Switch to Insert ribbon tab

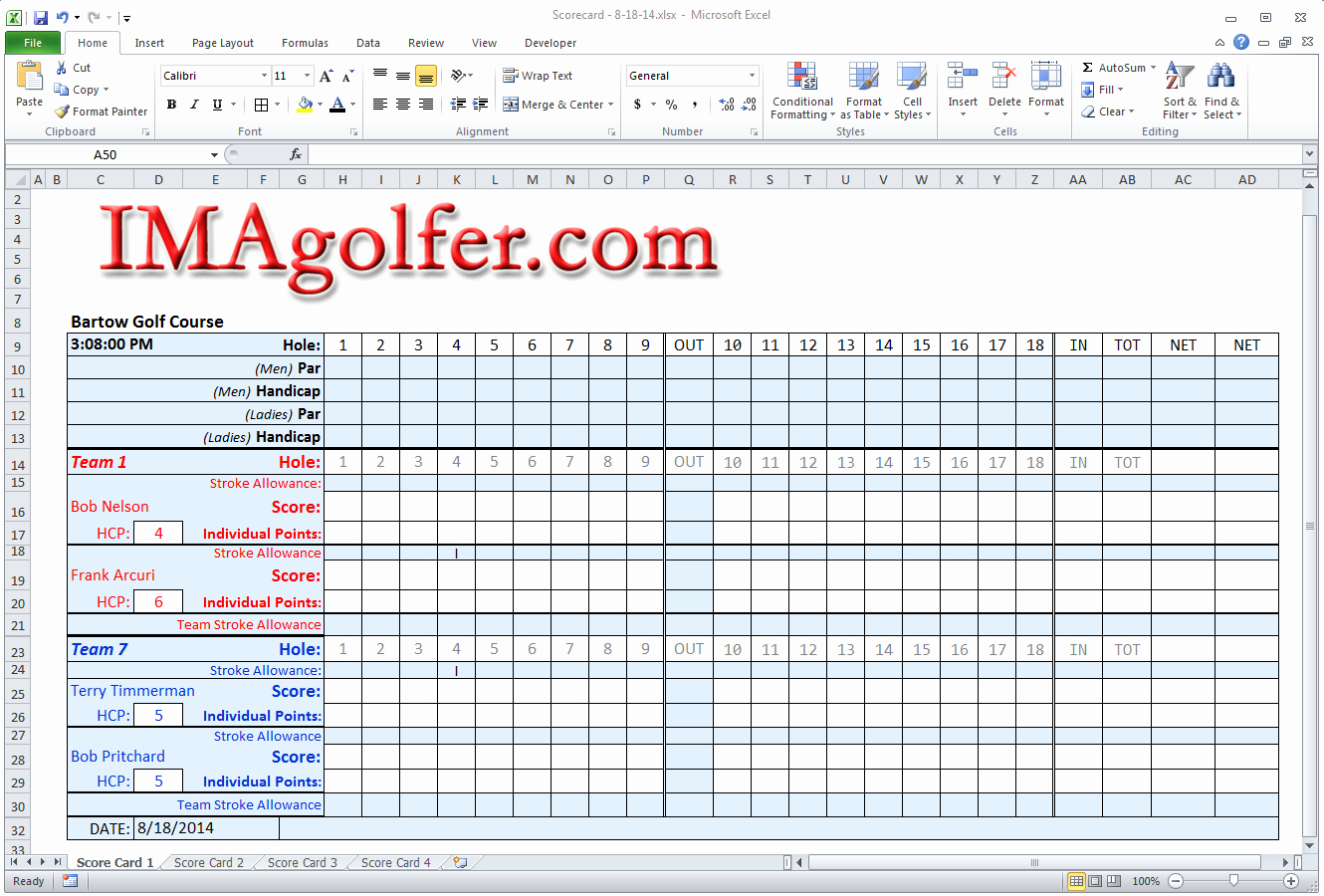pyautogui.click(x=149, y=43)
